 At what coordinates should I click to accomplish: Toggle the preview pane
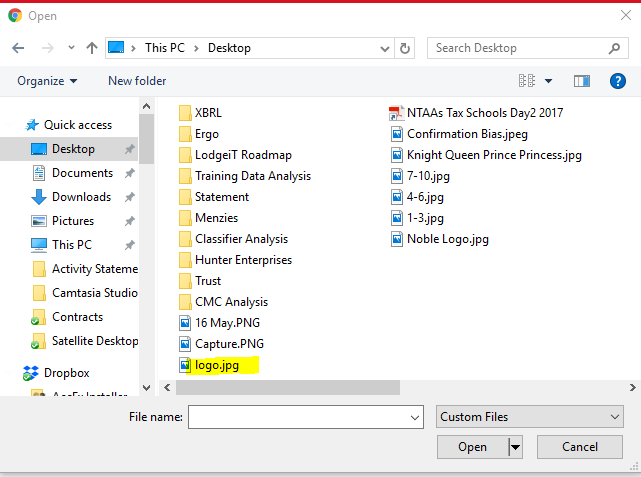pos(581,81)
